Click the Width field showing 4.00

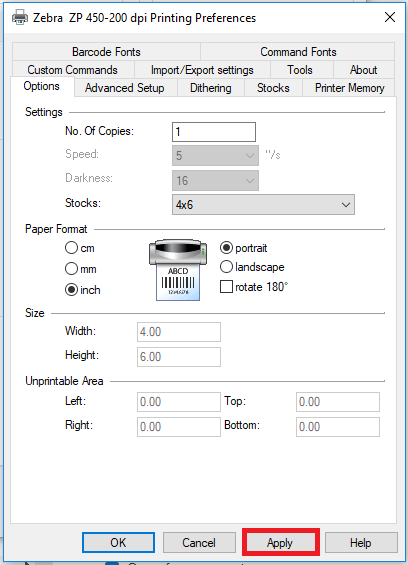coord(179,332)
